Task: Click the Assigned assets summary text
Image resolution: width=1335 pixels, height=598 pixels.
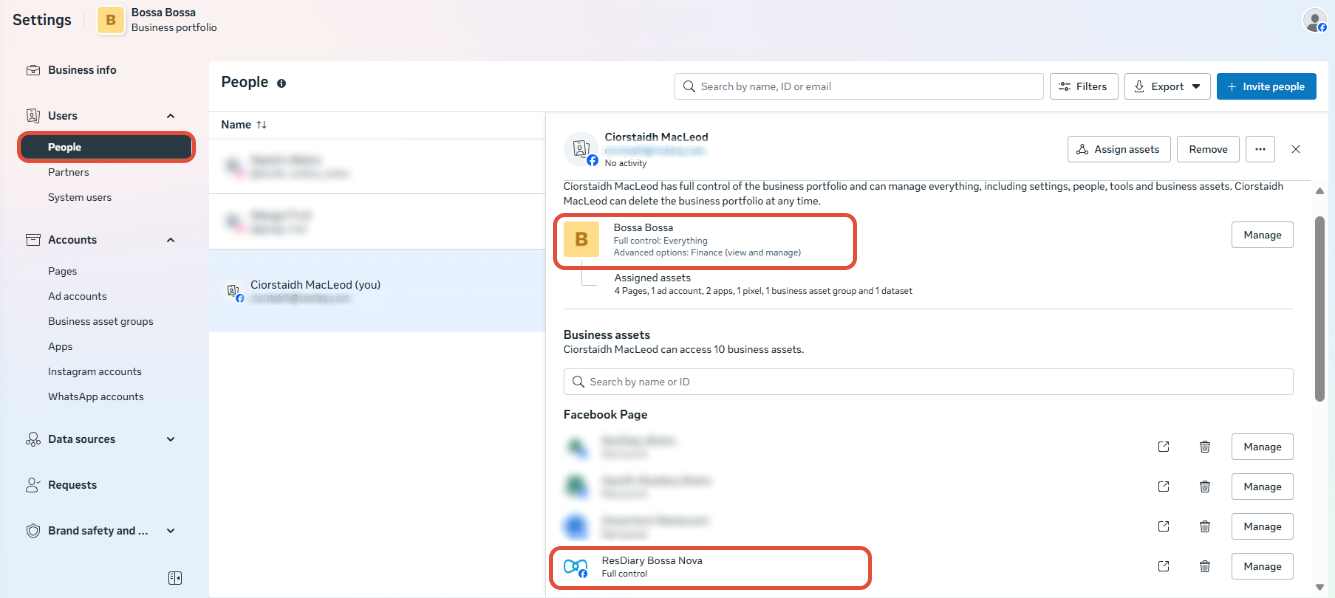Action: coord(763,291)
